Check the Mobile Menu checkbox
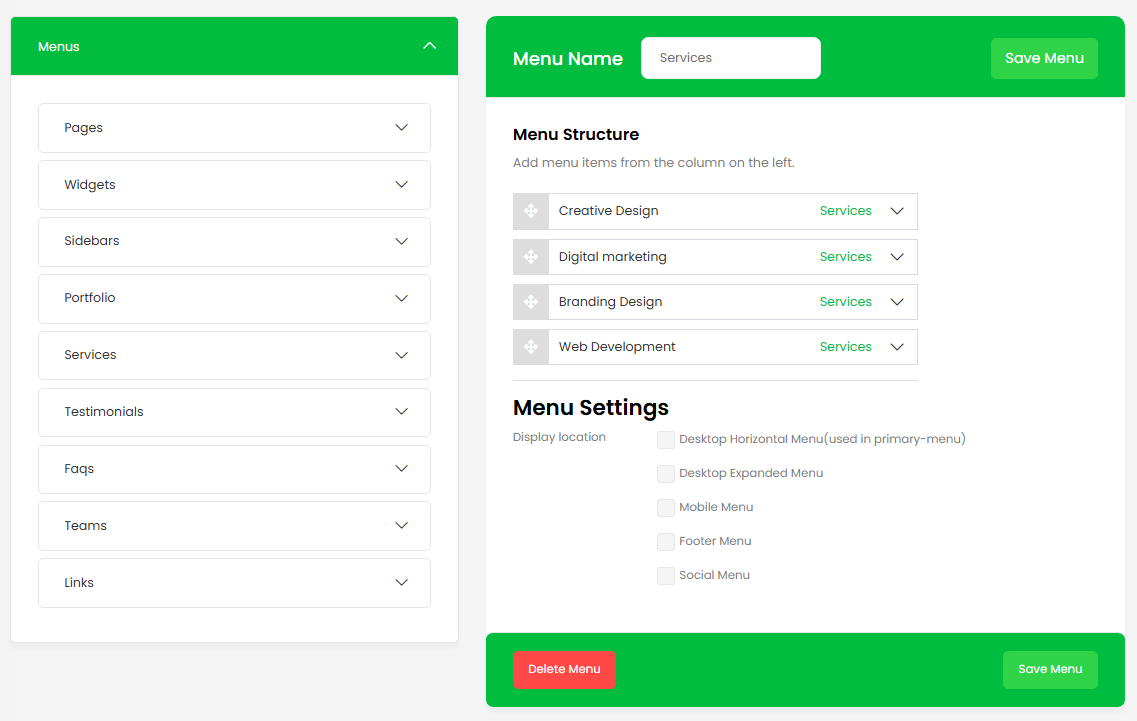This screenshot has width=1137, height=721. pos(666,508)
